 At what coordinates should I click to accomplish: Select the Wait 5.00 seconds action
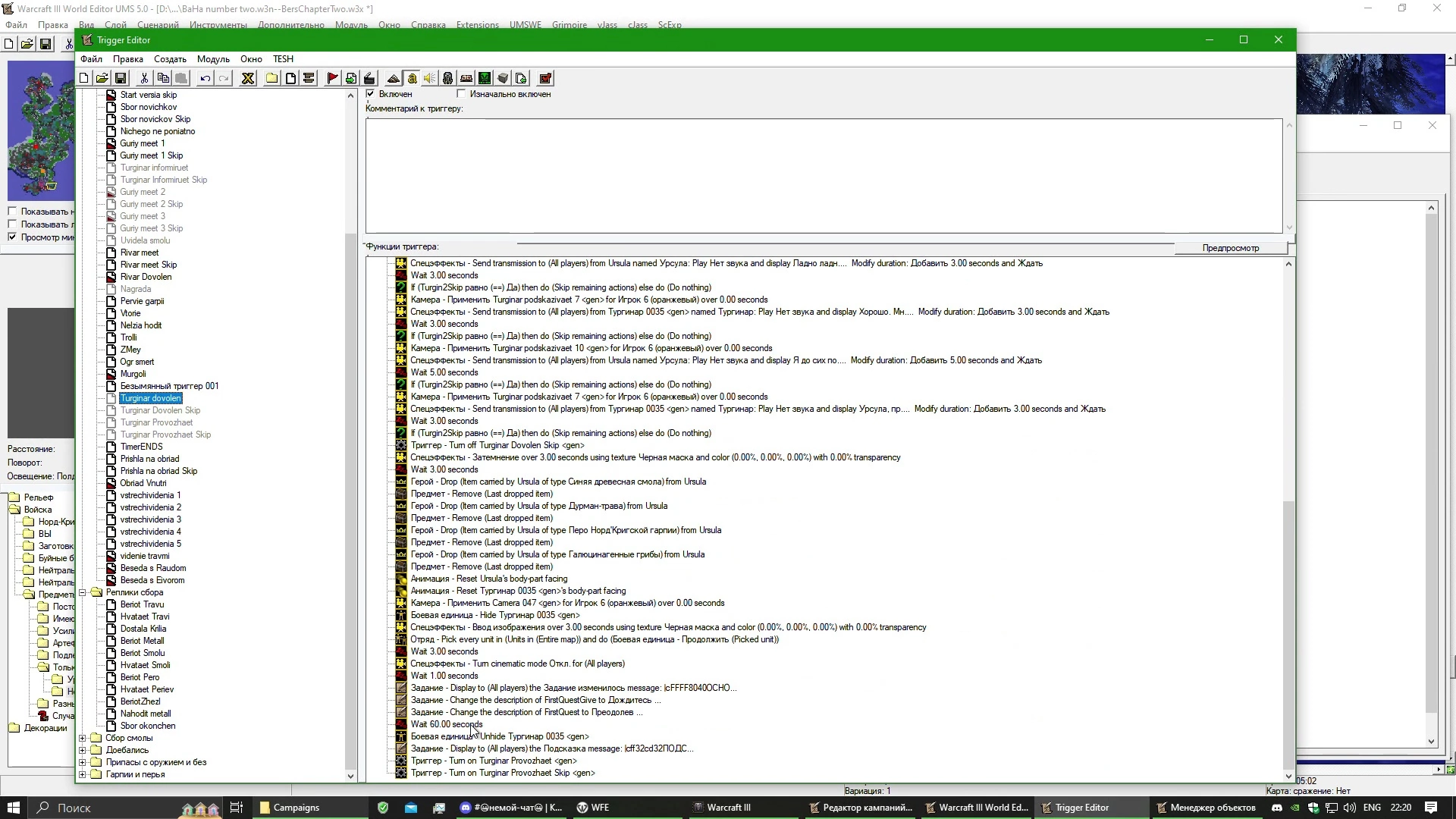(x=444, y=372)
